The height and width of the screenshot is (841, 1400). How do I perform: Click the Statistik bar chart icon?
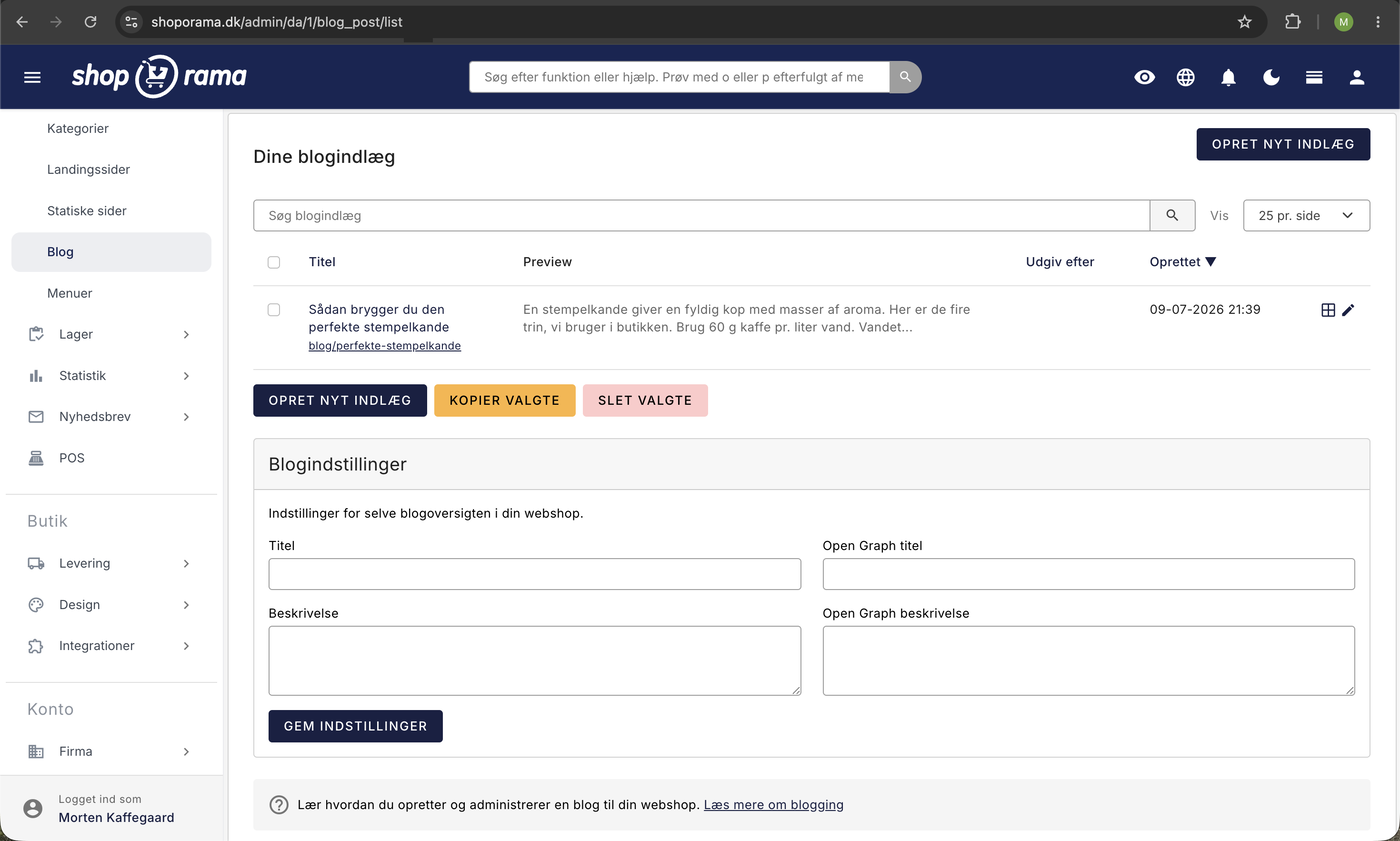coord(36,375)
